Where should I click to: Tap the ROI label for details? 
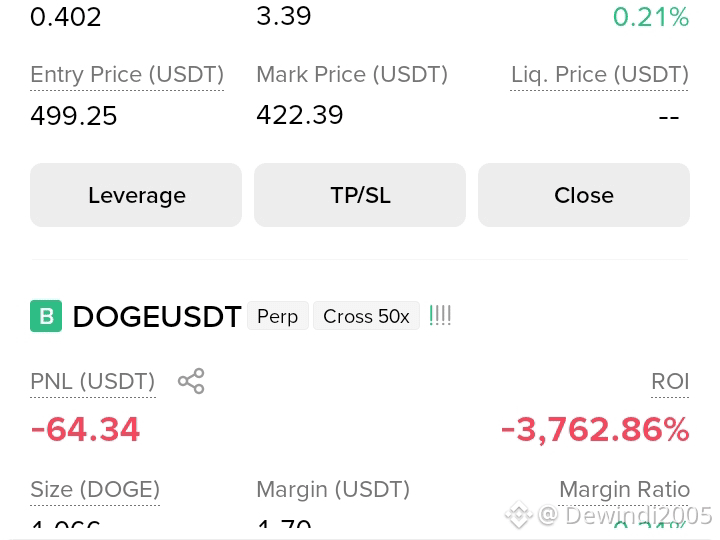(x=670, y=382)
